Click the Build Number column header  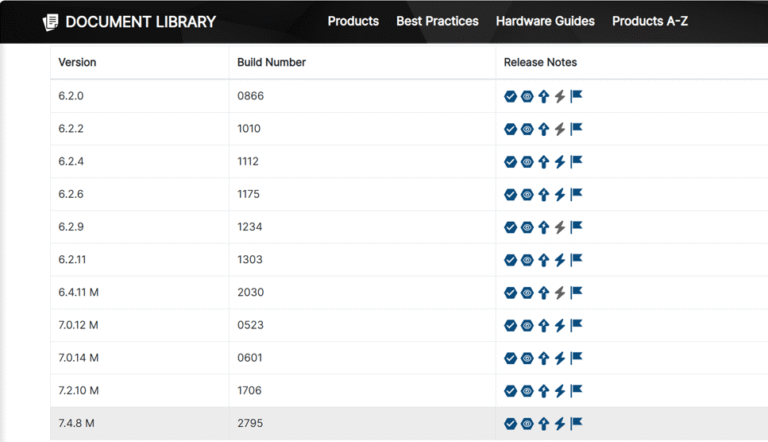pos(271,62)
